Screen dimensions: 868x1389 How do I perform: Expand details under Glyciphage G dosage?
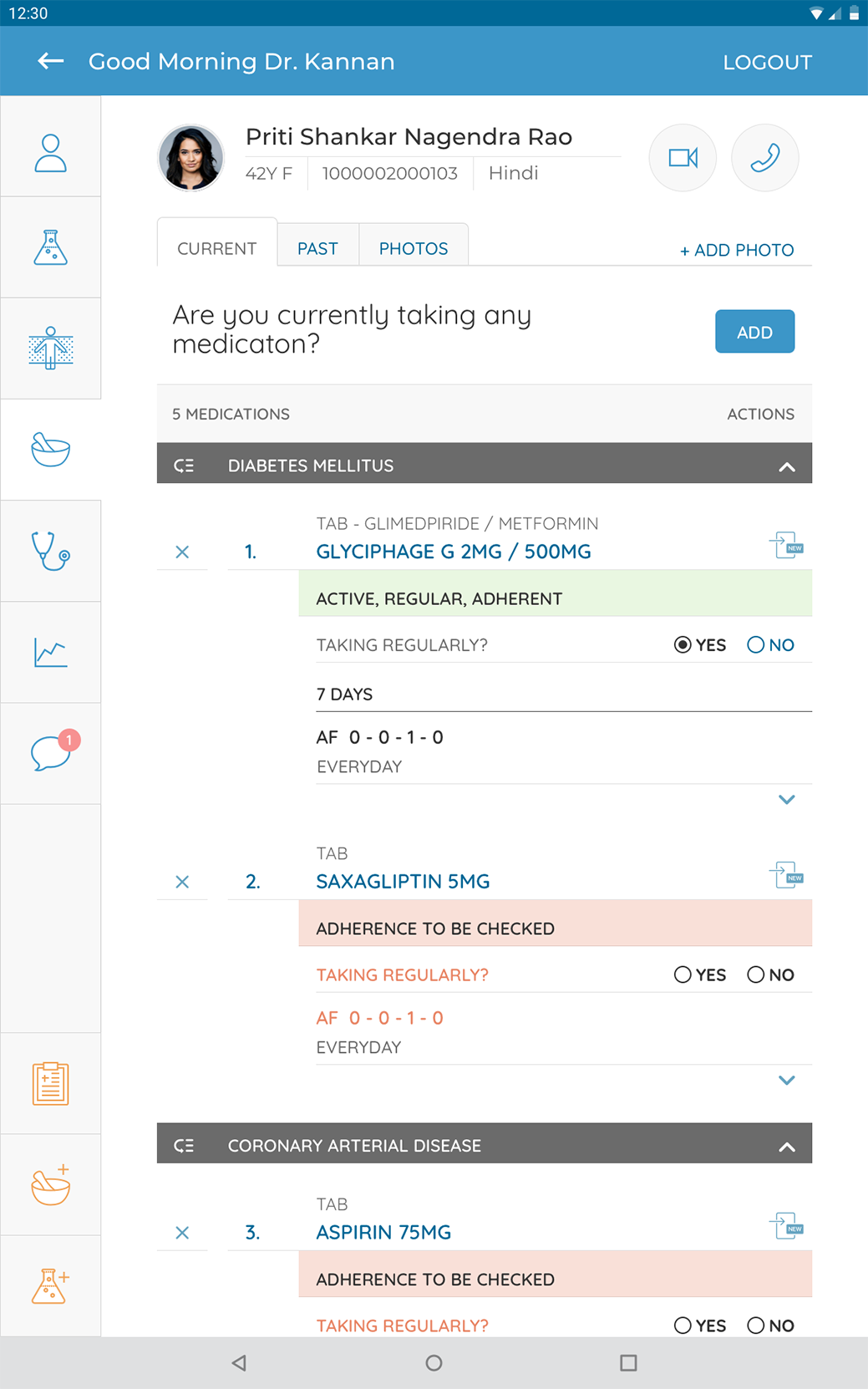pos(786,800)
